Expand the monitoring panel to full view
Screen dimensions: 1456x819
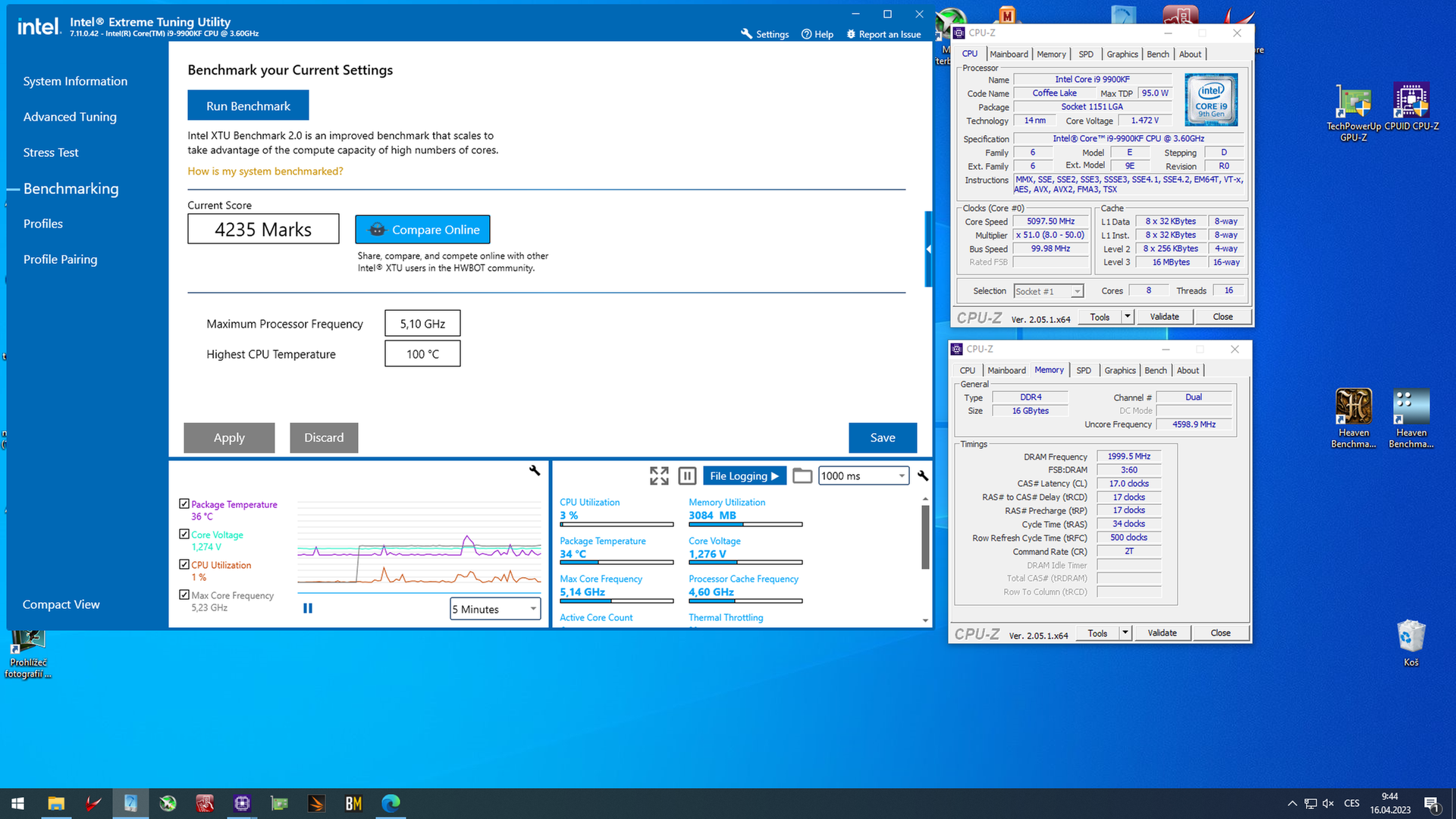tap(659, 475)
